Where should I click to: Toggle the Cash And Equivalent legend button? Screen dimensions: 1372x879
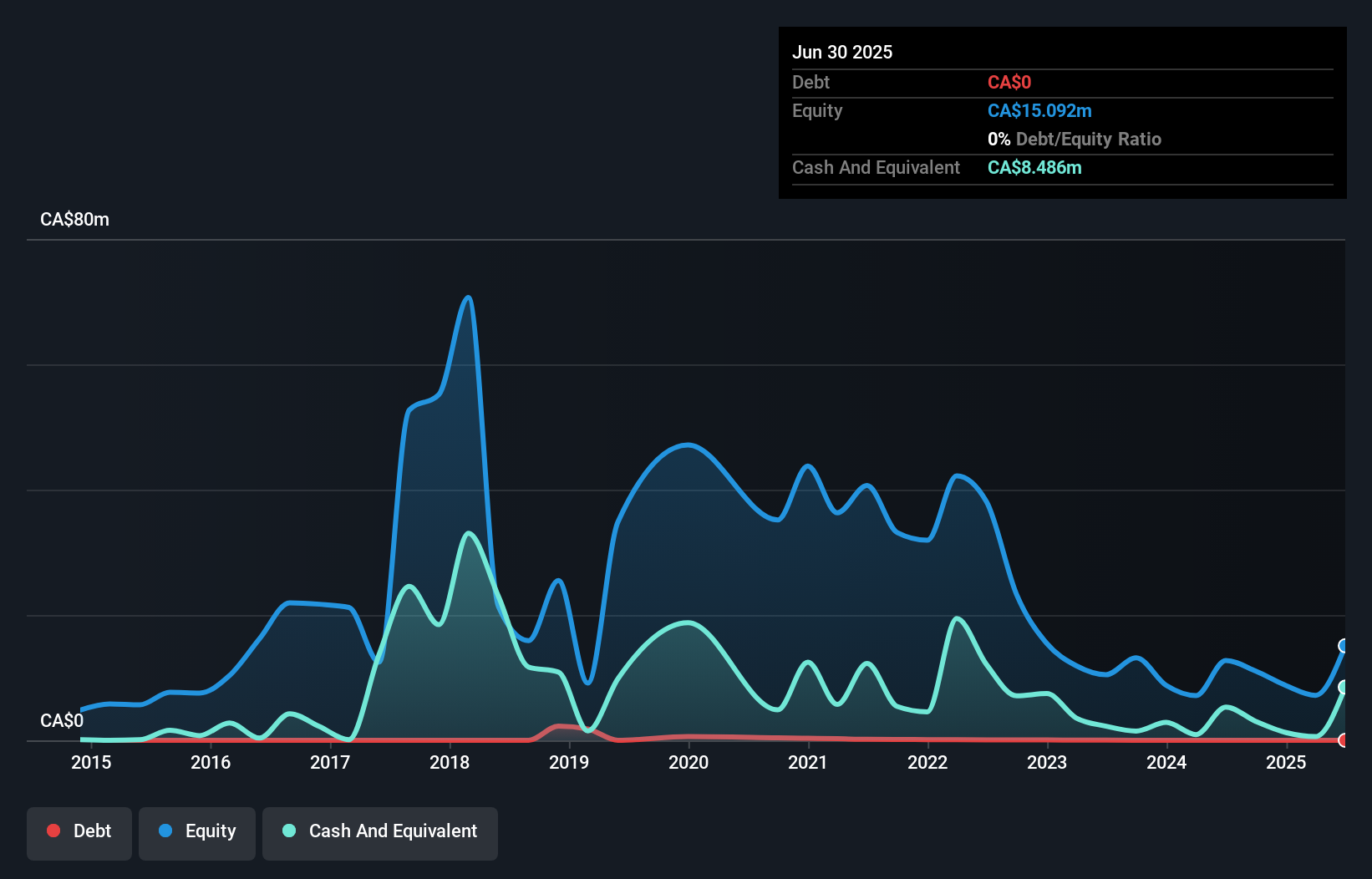click(380, 833)
